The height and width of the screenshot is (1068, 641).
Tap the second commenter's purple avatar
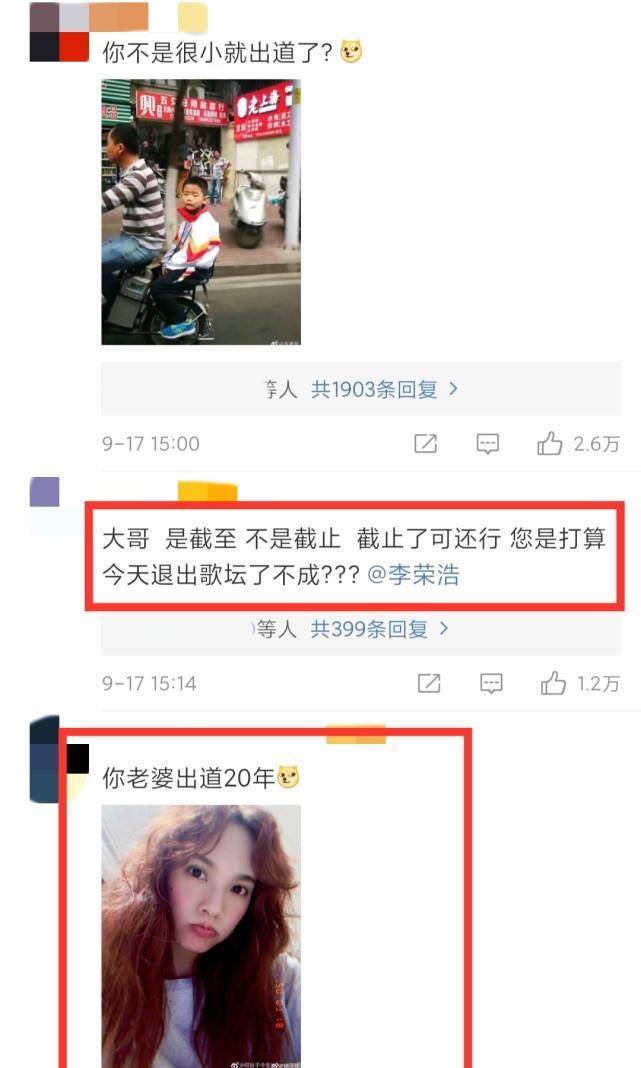point(44,492)
